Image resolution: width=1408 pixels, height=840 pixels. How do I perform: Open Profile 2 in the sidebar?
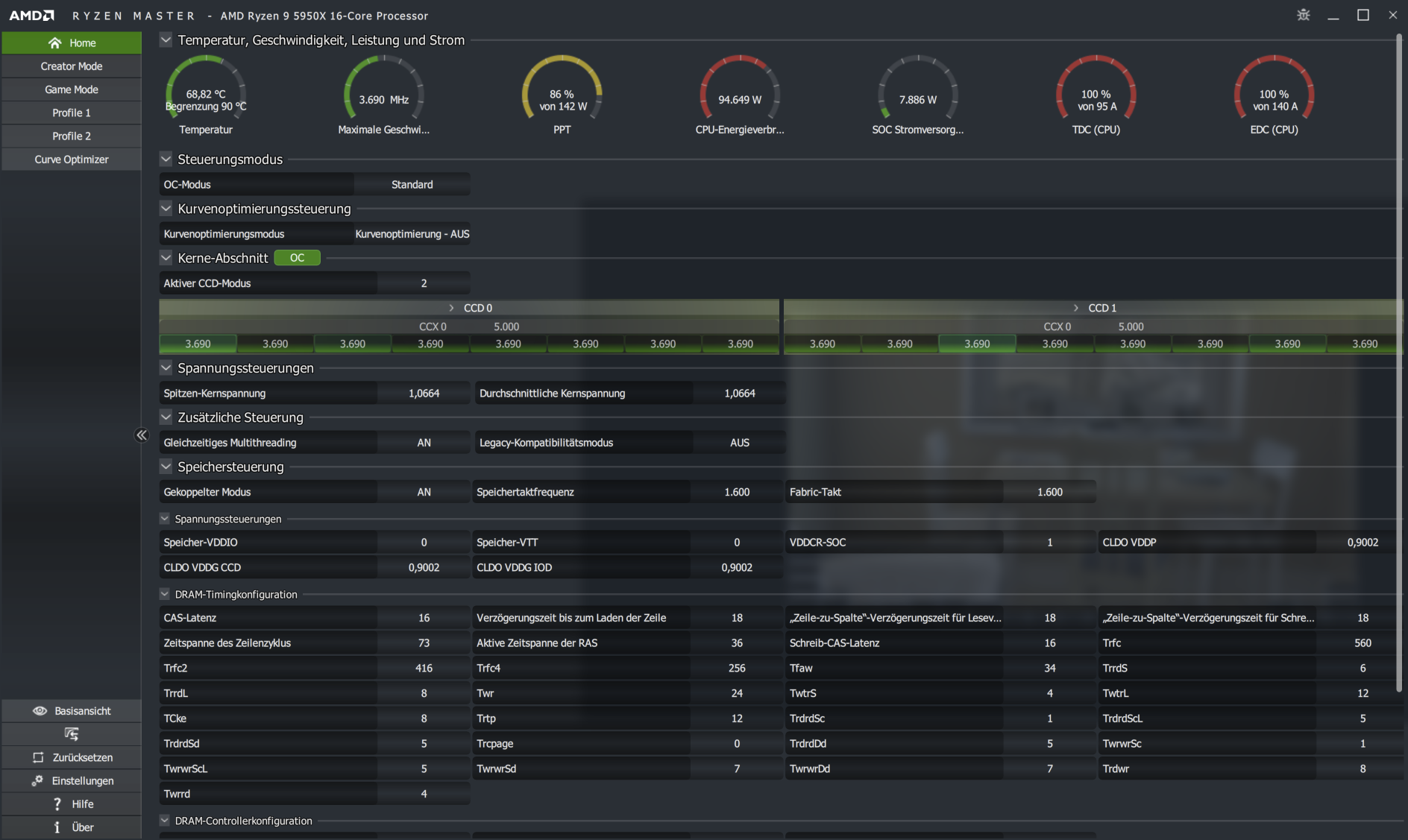(72, 136)
